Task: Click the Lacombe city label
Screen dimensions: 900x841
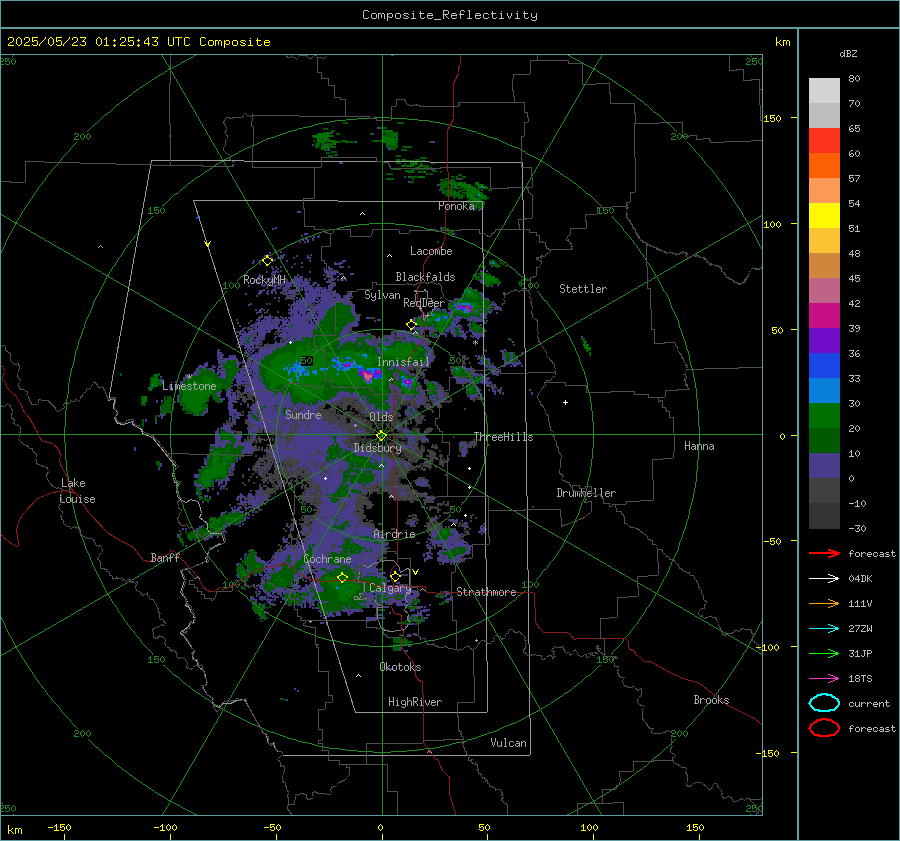Action: [x=431, y=251]
